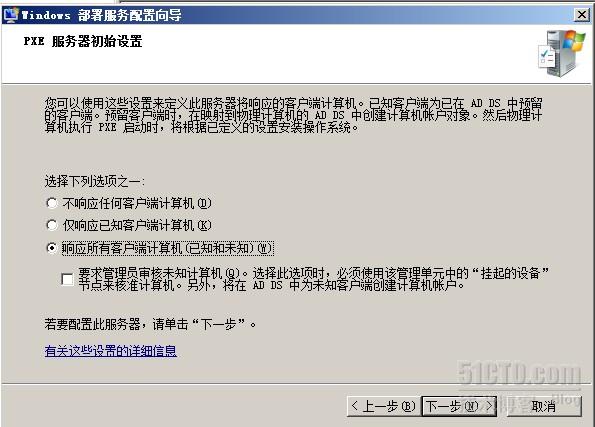Select the 不响应任何客户端计算机(D) radio button
The image size is (595, 427).
52,203
